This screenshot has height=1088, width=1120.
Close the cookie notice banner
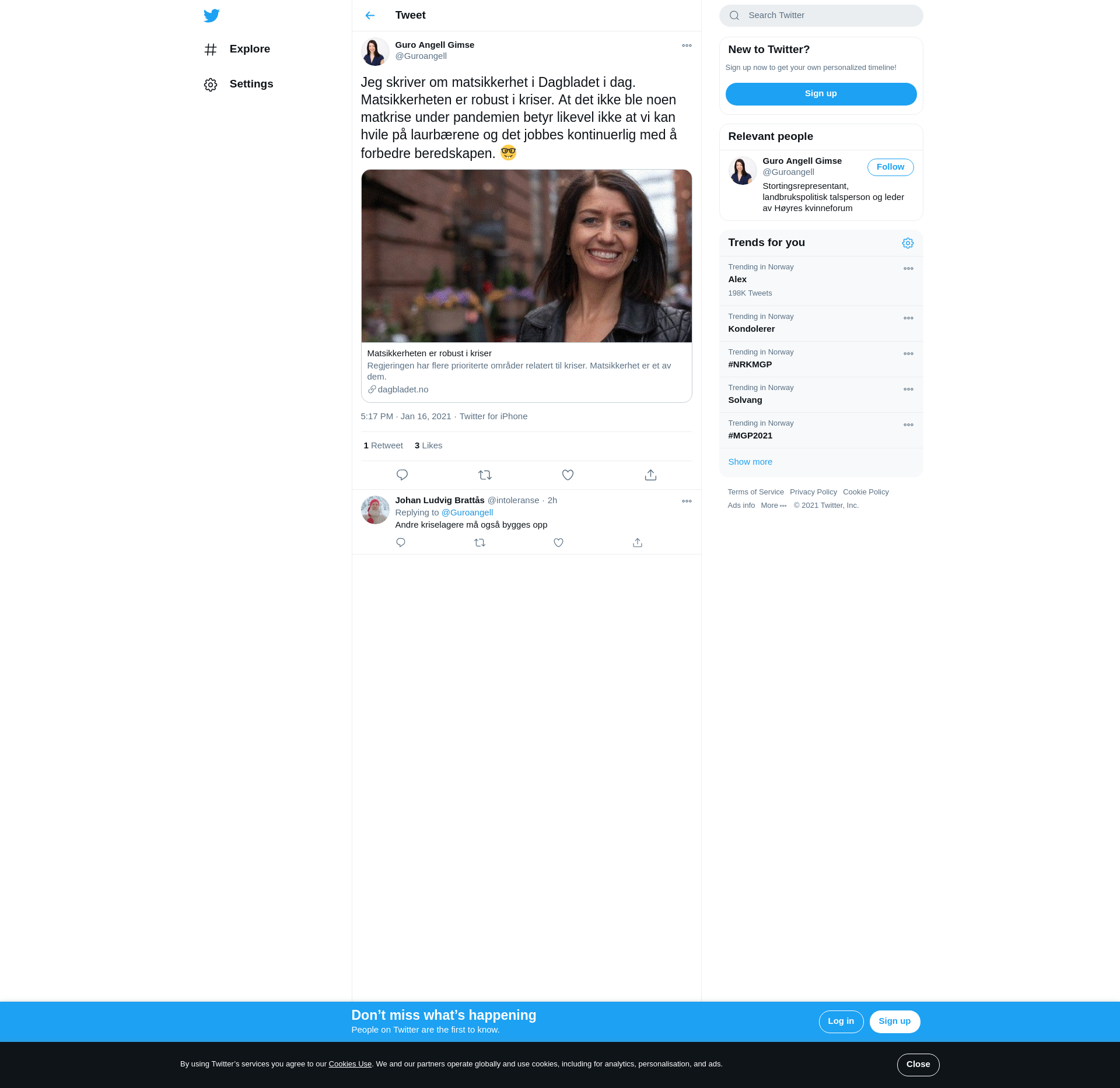918,1065
